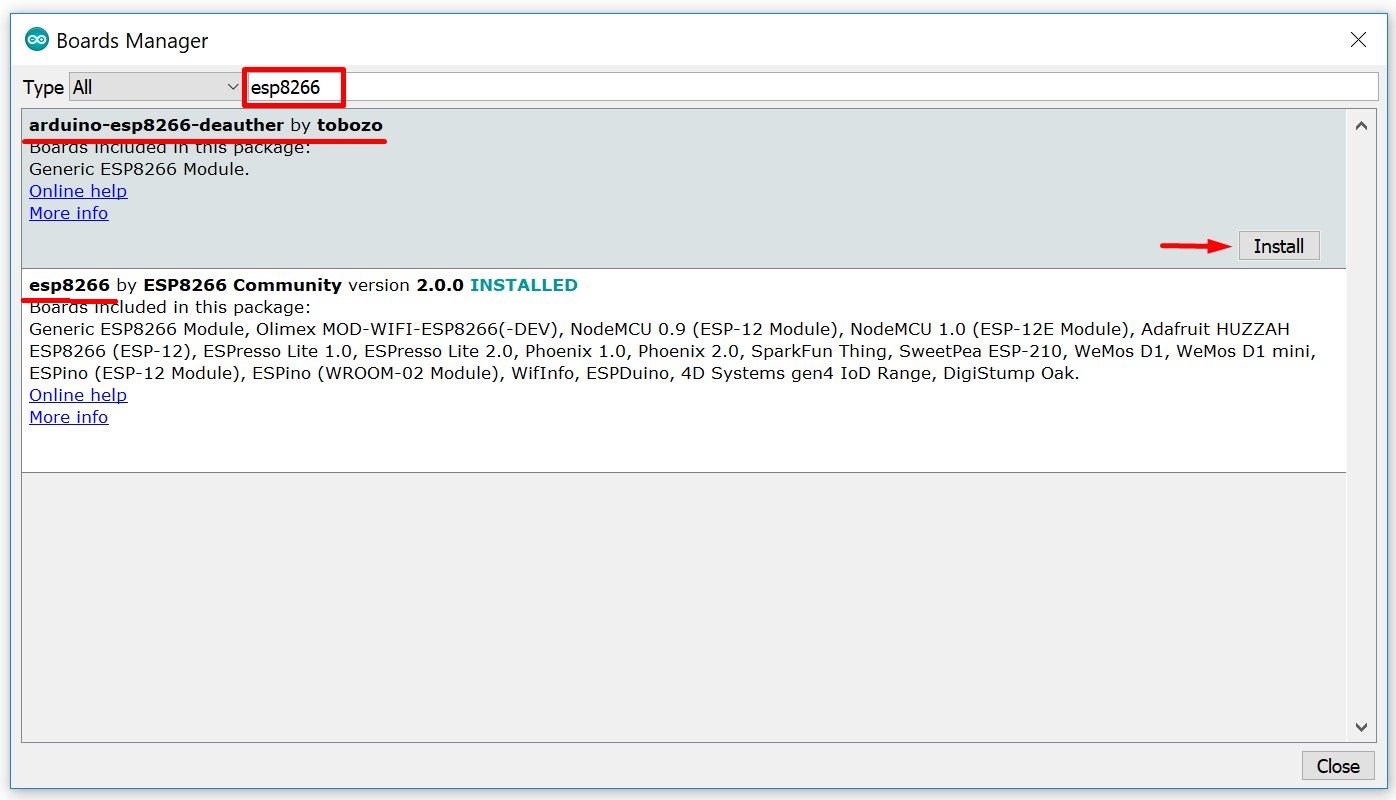Select the arduino-esp8266-deauther package entry title

tap(156, 126)
